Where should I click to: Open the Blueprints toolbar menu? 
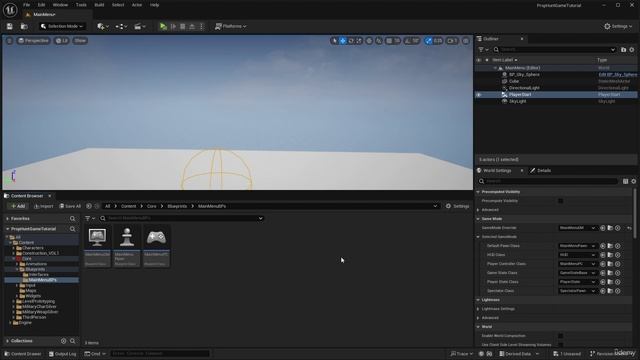(x=121, y=27)
